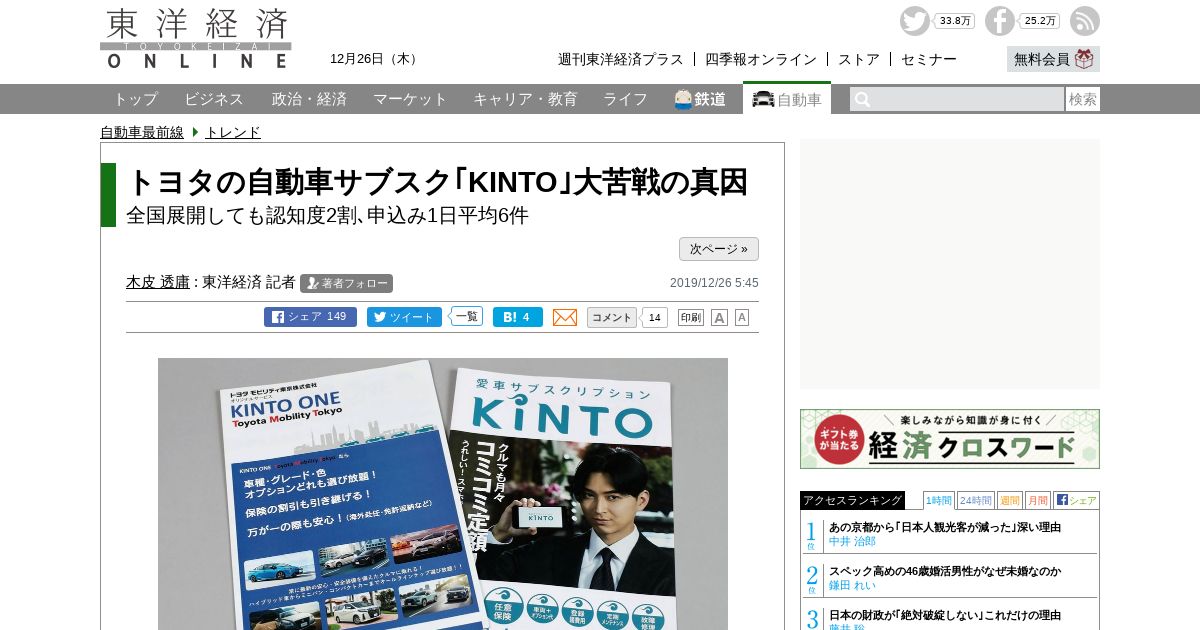Open the 政治・経済 navigation tab
The width and height of the screenshot is (1200, 630).
(x=309, y=99)
